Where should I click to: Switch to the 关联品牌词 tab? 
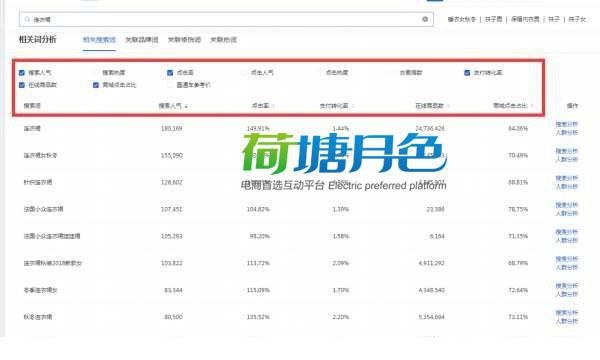point(142,39)
